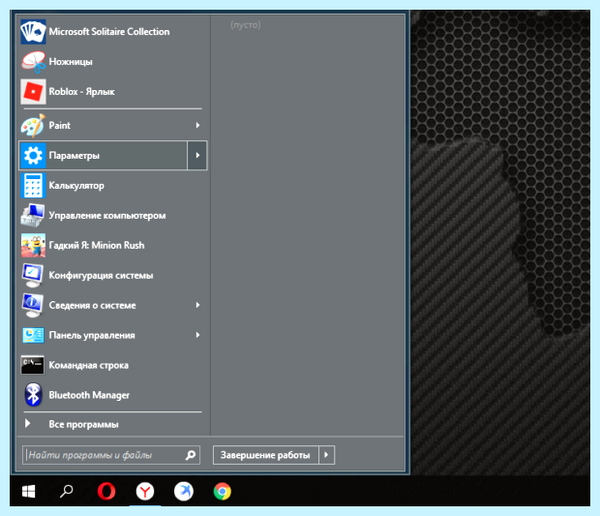Expand the Панель управления submenu arrow
Viewport: 600px width, 516px height.
point(197,335)
